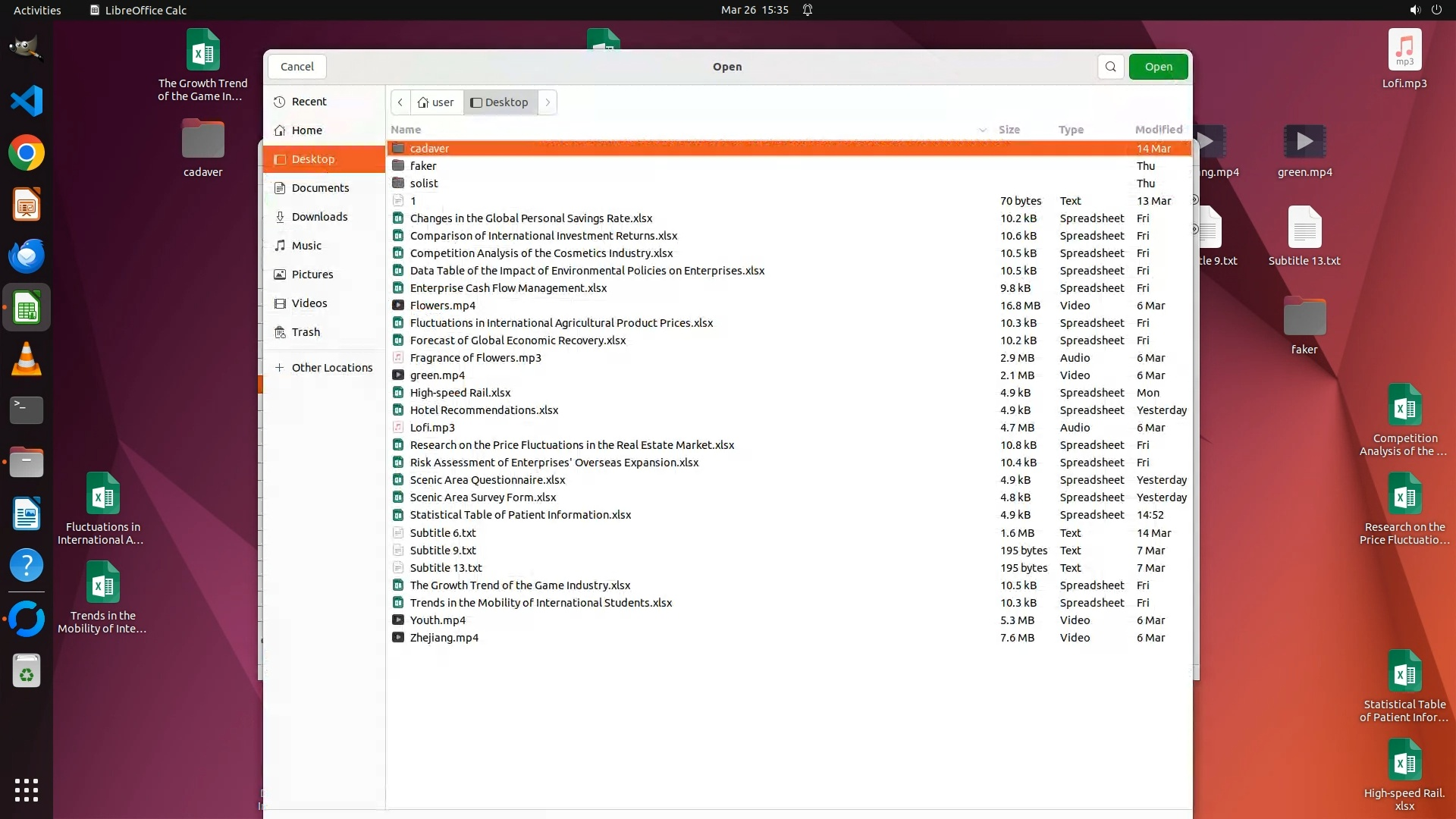Expand Other Locations in sidebar
1456x819 pixels.
[331, 368]
